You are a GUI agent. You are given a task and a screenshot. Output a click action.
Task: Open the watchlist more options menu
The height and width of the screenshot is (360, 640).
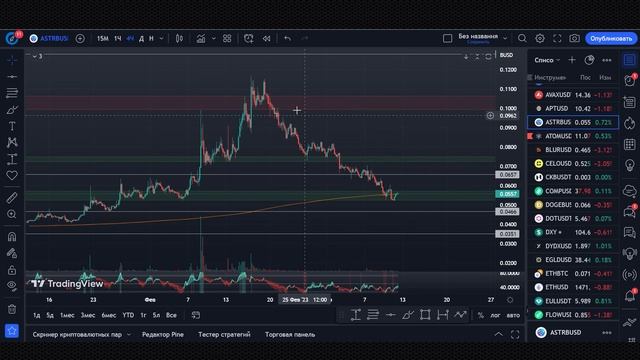point(607,60)
